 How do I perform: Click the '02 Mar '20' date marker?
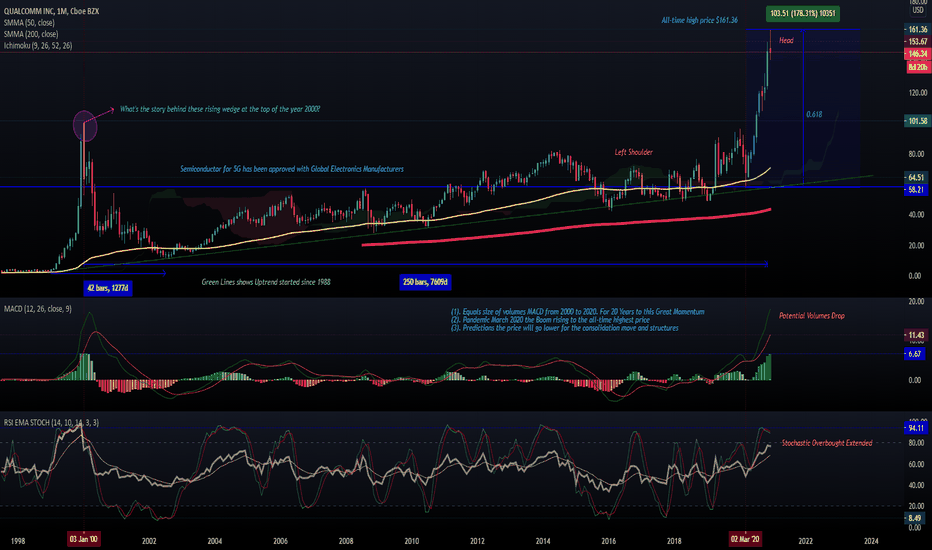(745, 539)
